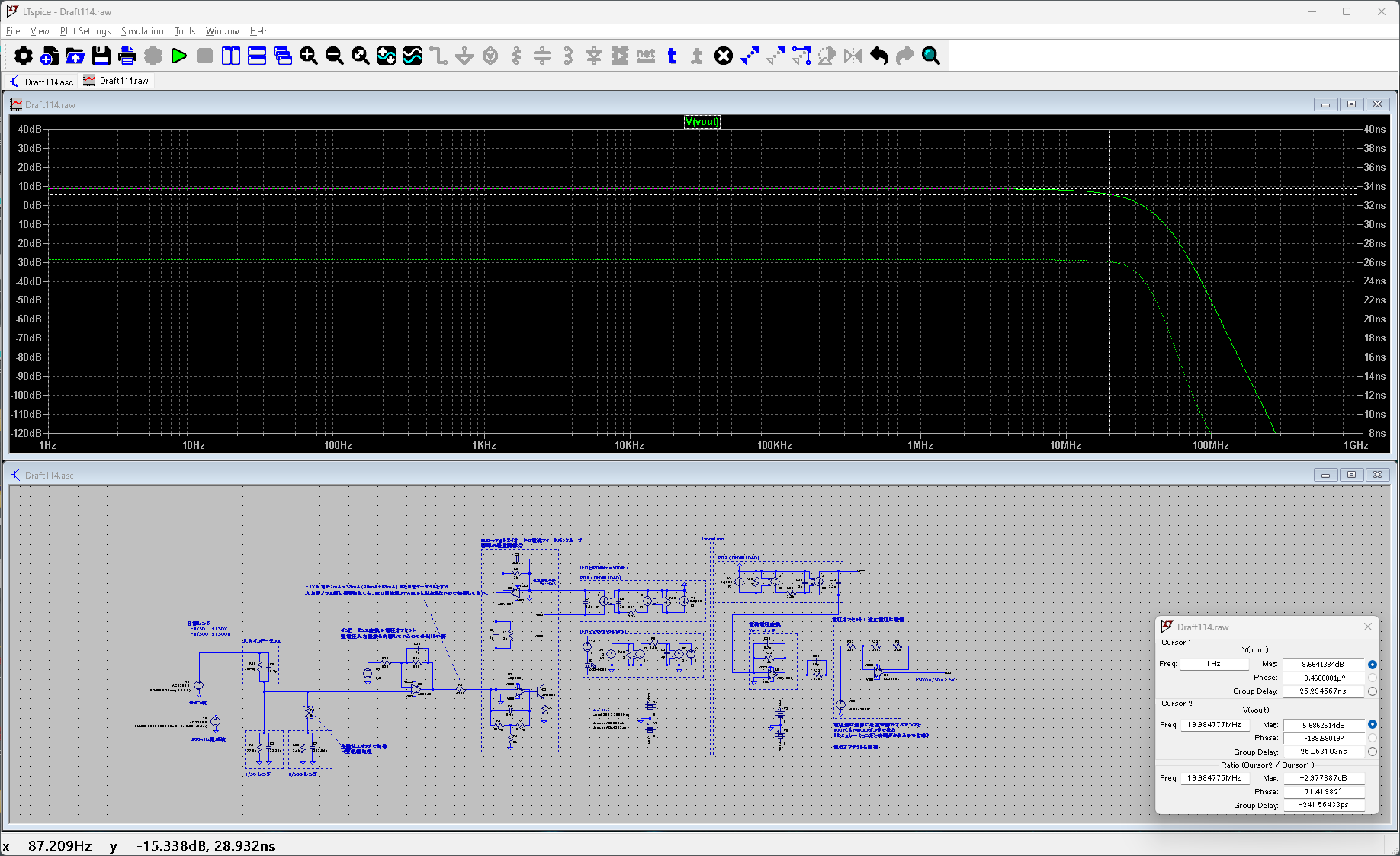Open the Plot Settings menu
Screen dimensions: 1400x856
[85, 31]
